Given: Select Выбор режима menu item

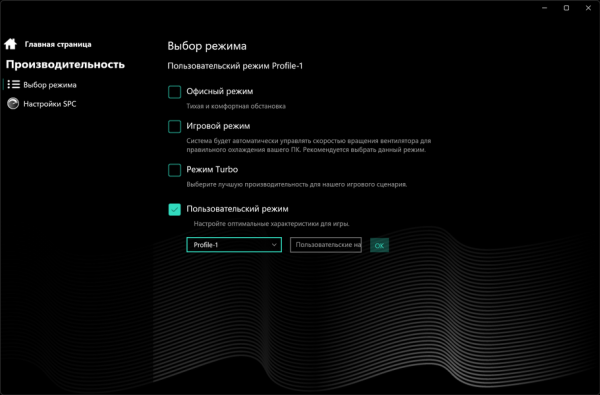Looking at the screenshot, I should (x=50, y=85).
